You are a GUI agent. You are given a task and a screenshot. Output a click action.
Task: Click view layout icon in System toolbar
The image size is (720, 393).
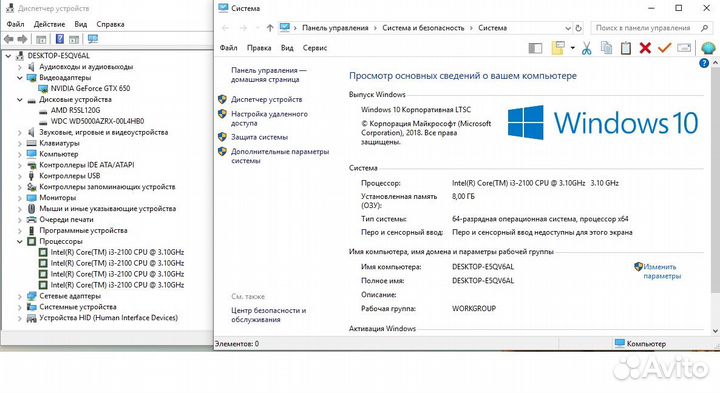pos(558,48)
